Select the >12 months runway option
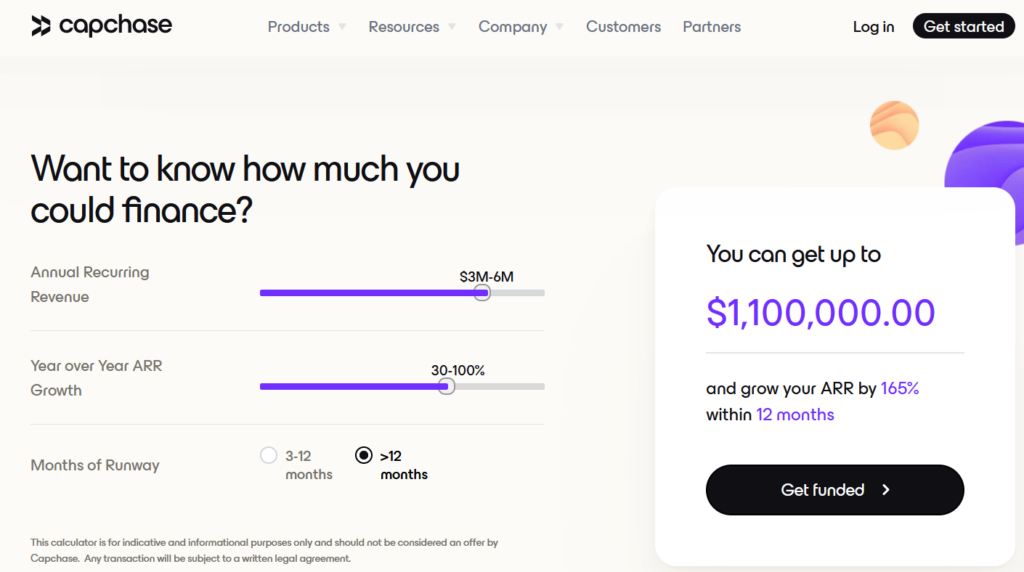The width and height of the screenshot is (1024, 572). [364, 455]
